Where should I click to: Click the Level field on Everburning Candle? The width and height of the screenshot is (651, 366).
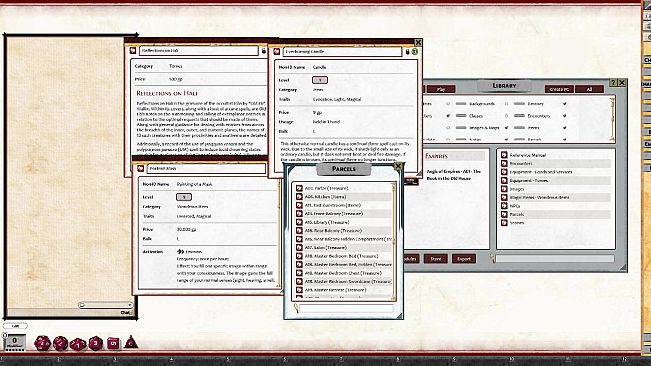320,80
